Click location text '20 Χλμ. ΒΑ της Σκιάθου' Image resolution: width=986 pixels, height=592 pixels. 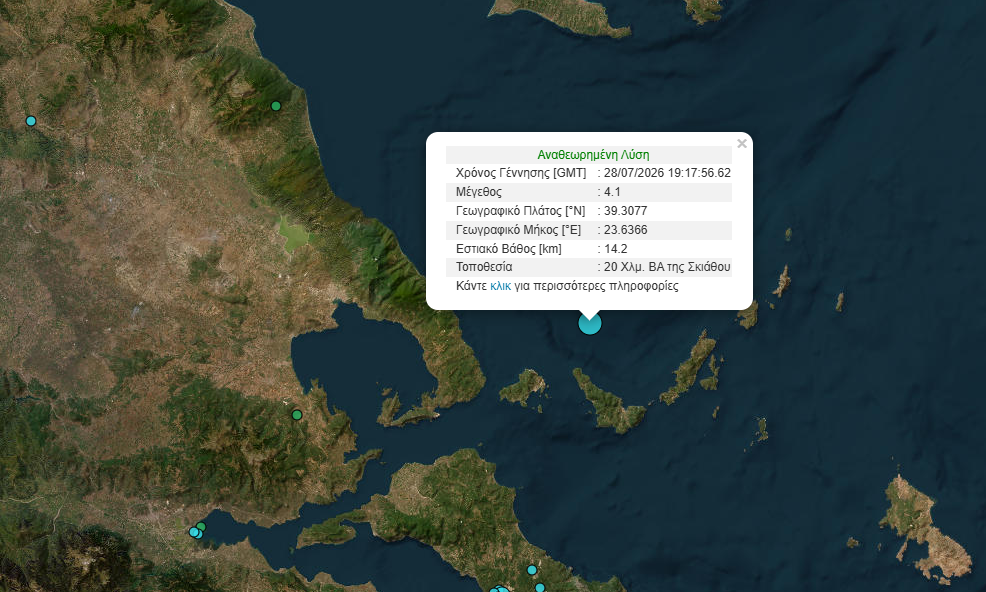[667, 267]
